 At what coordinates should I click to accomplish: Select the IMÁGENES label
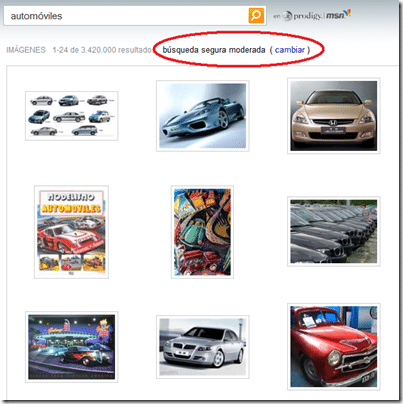pos(26,50)
